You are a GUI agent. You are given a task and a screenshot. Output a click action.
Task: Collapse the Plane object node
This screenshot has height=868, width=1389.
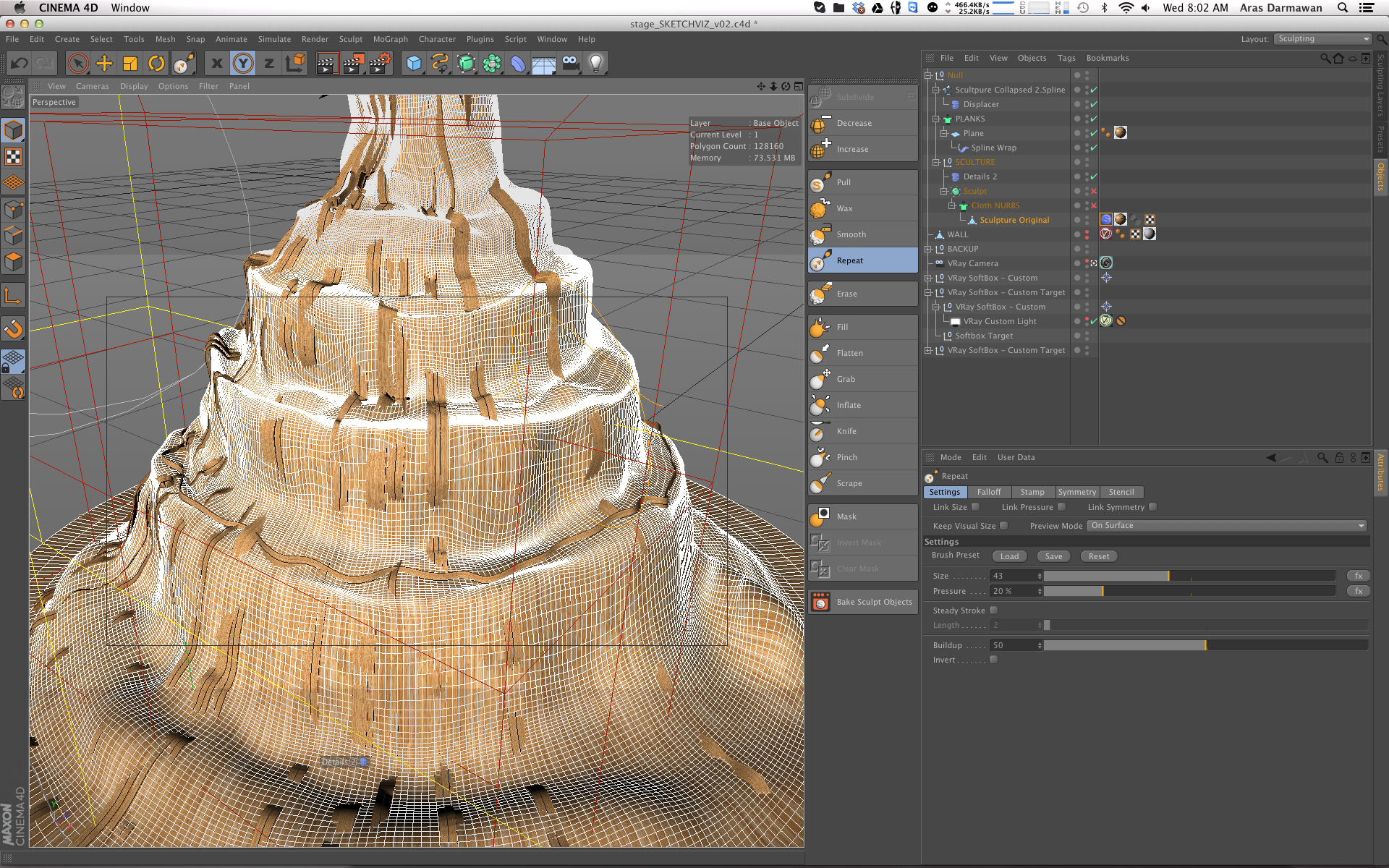click(943, 133)
